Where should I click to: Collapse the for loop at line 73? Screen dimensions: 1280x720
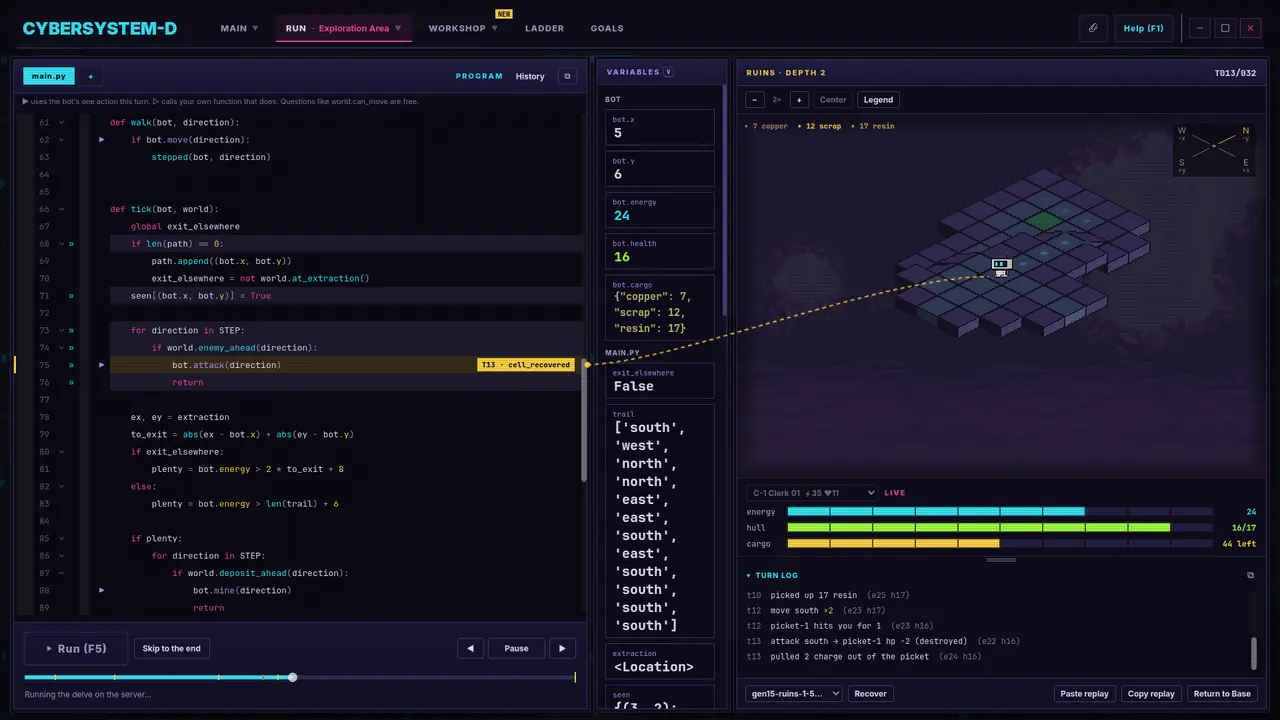(61, 330)
